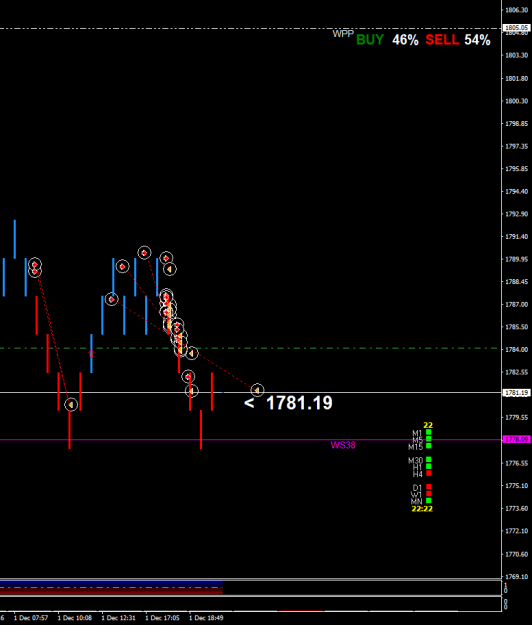Click the yellow 22 above M1

click(x=428, y=425)
